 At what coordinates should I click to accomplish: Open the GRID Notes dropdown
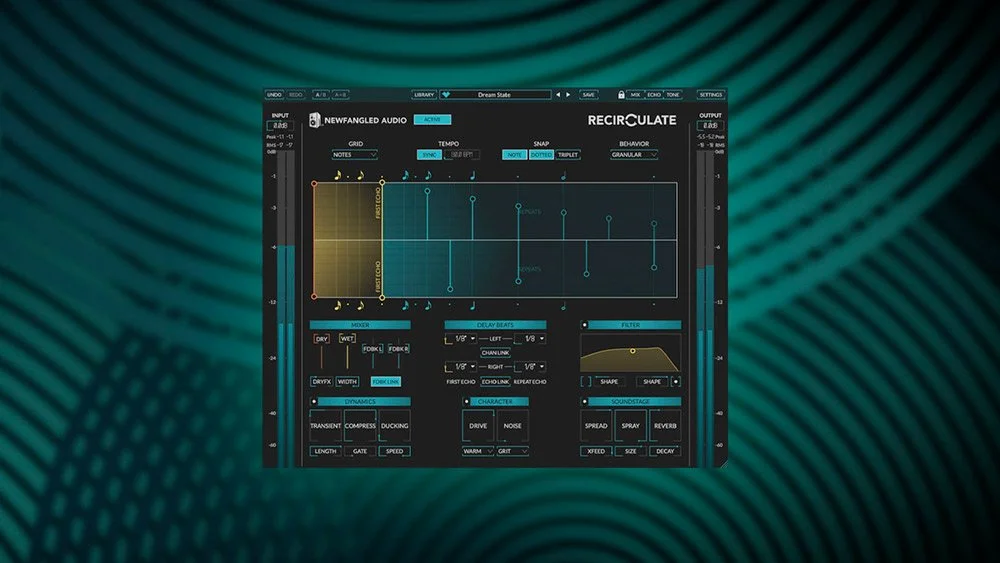click(355, 155)
